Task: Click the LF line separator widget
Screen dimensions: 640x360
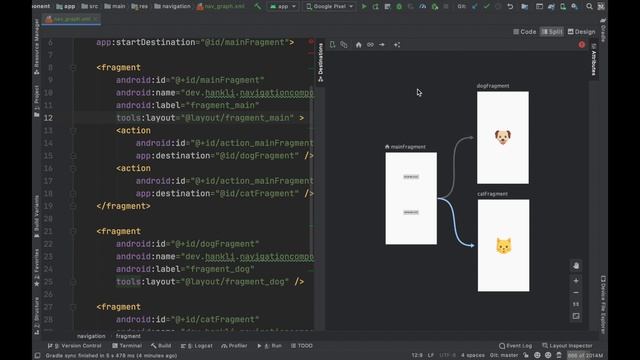Action: click(431, 355)
